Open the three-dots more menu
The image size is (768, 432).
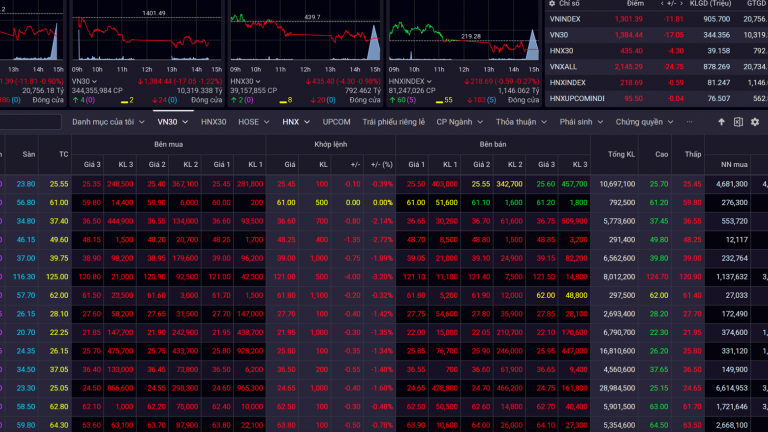pyautogui.click(x=689, y=122)
